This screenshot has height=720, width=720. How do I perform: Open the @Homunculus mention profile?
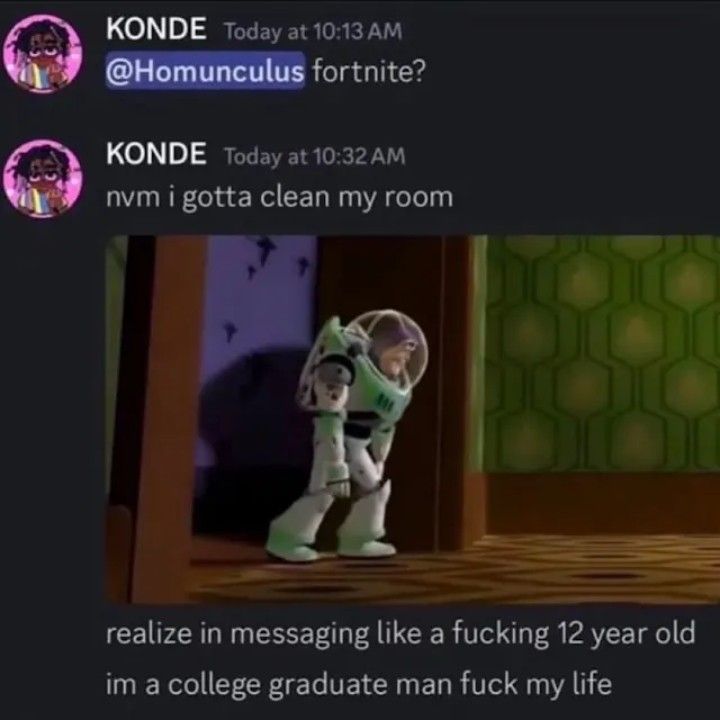(x=205, y=71)
